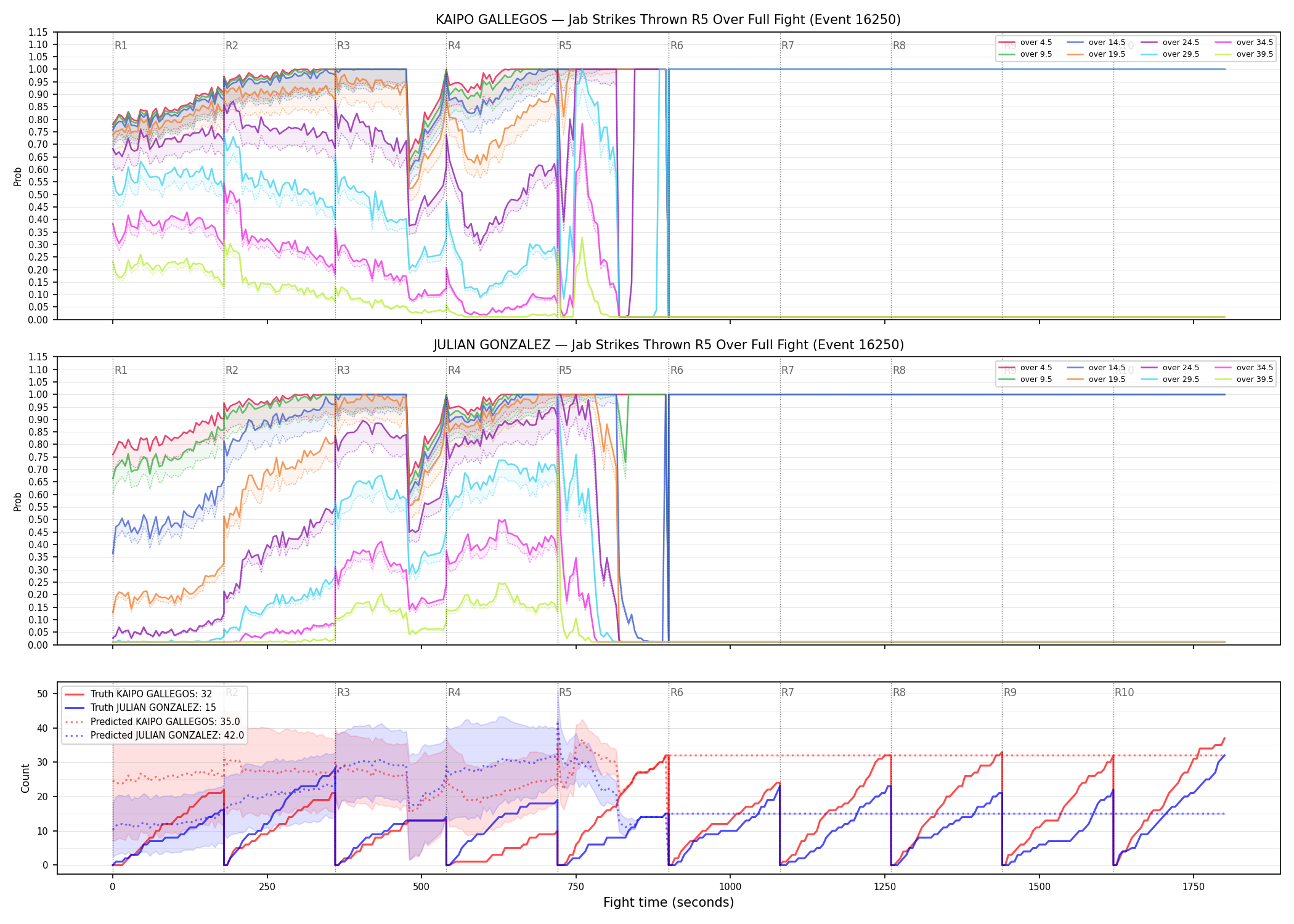Click the R6 round marker in top chart
This screenshot has width=1294, height=924.
click(677, 46)
